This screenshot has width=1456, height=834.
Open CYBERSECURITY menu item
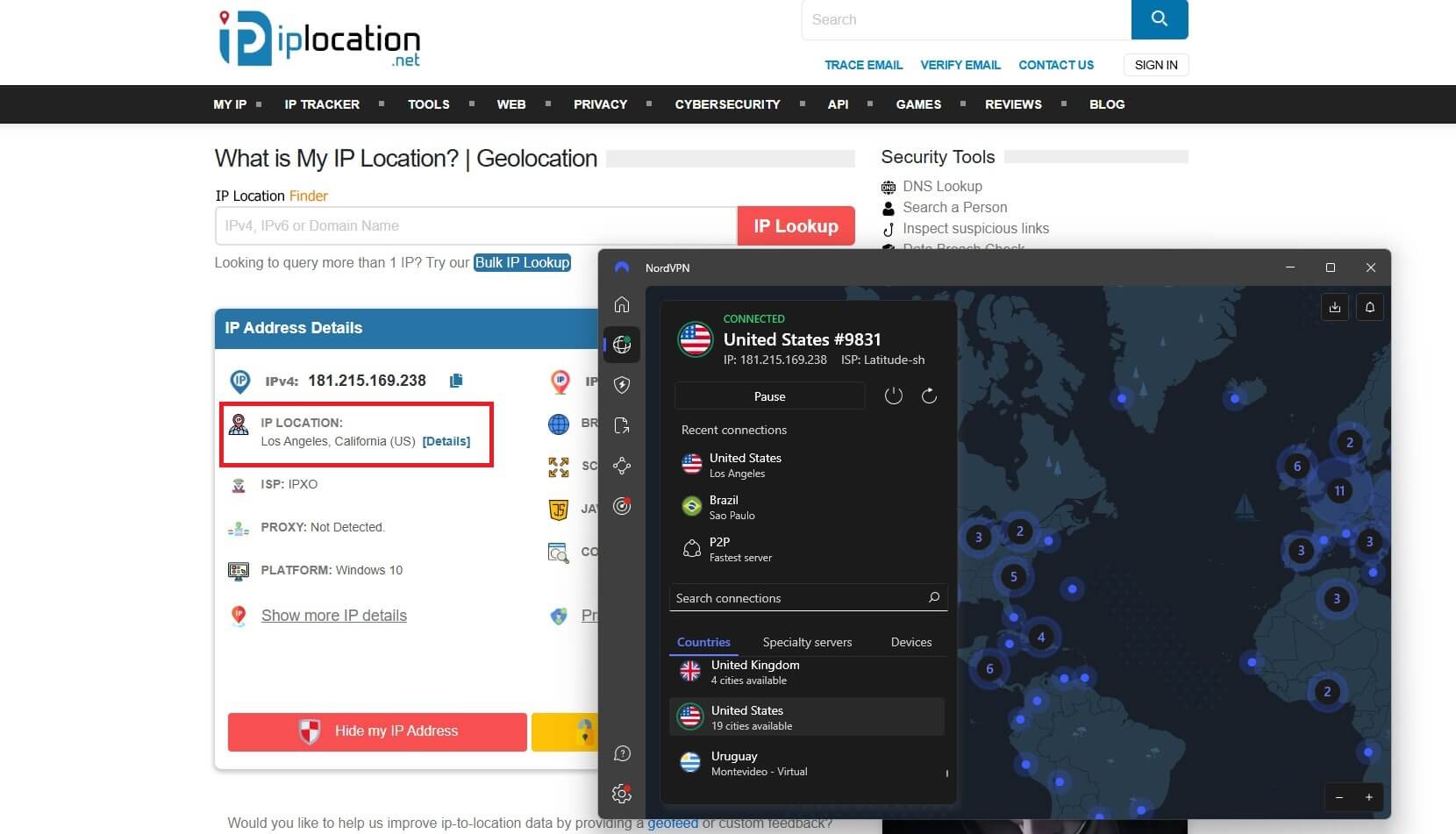[x=727, y=104]
